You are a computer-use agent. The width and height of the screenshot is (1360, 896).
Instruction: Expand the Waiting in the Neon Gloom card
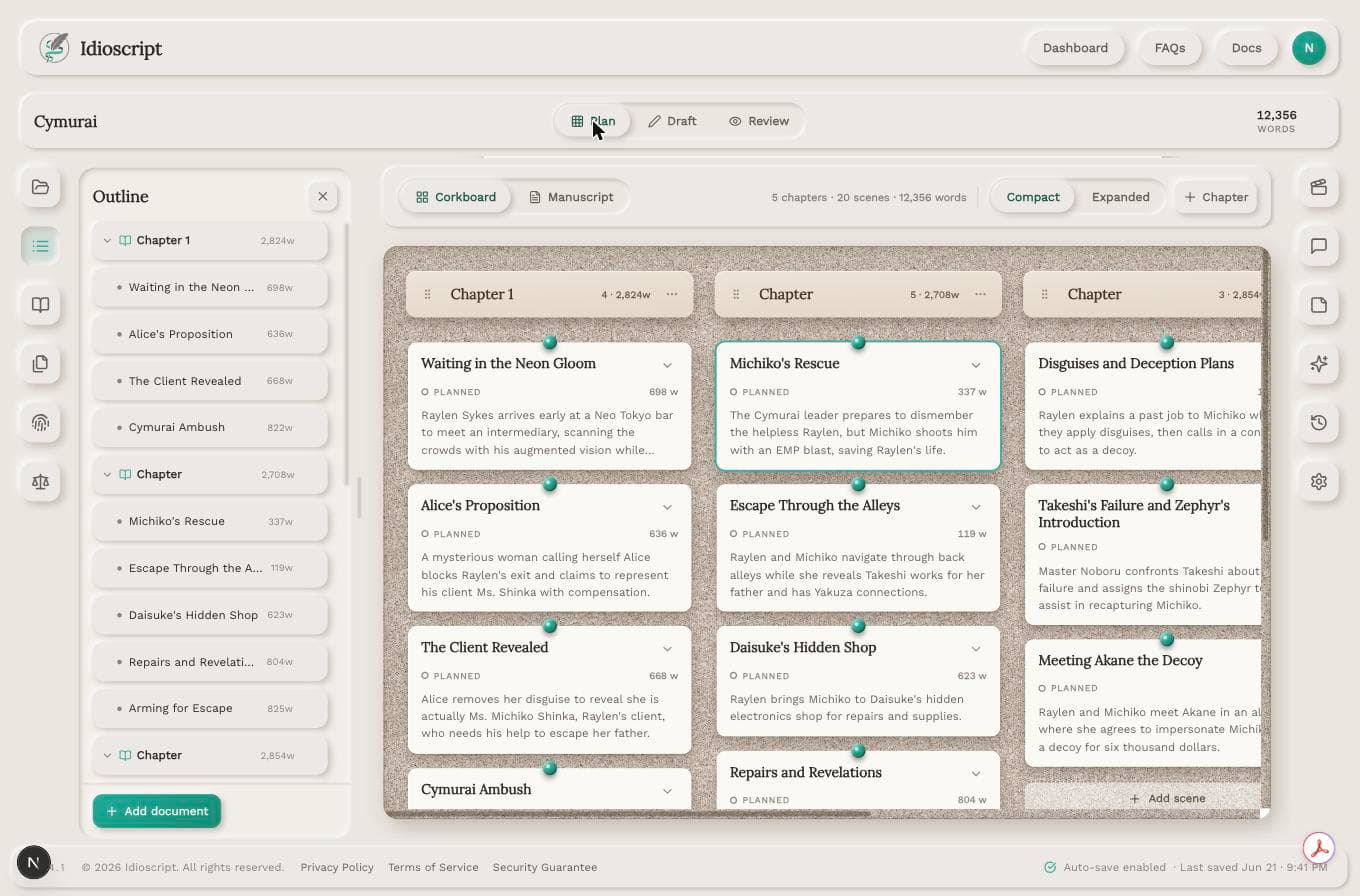[667, 365]
